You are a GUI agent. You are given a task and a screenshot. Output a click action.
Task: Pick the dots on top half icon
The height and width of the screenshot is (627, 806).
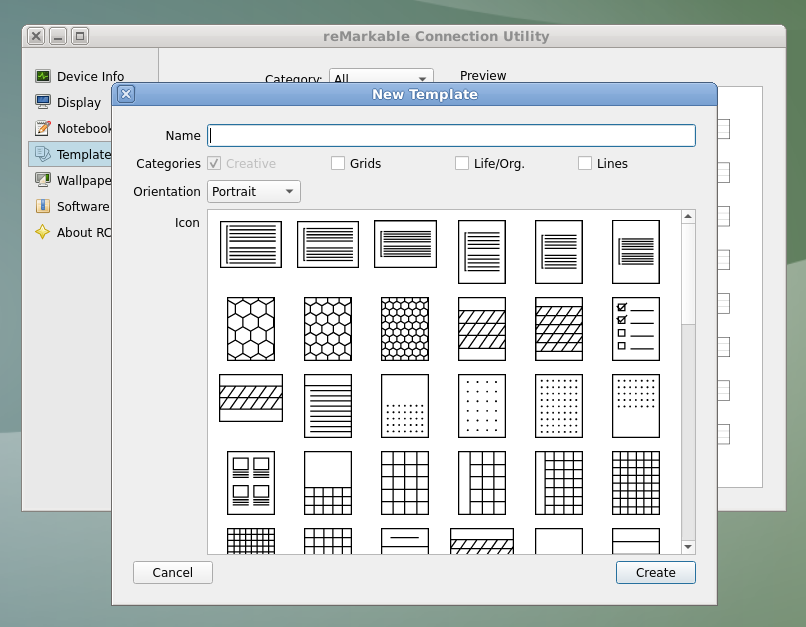636,406
